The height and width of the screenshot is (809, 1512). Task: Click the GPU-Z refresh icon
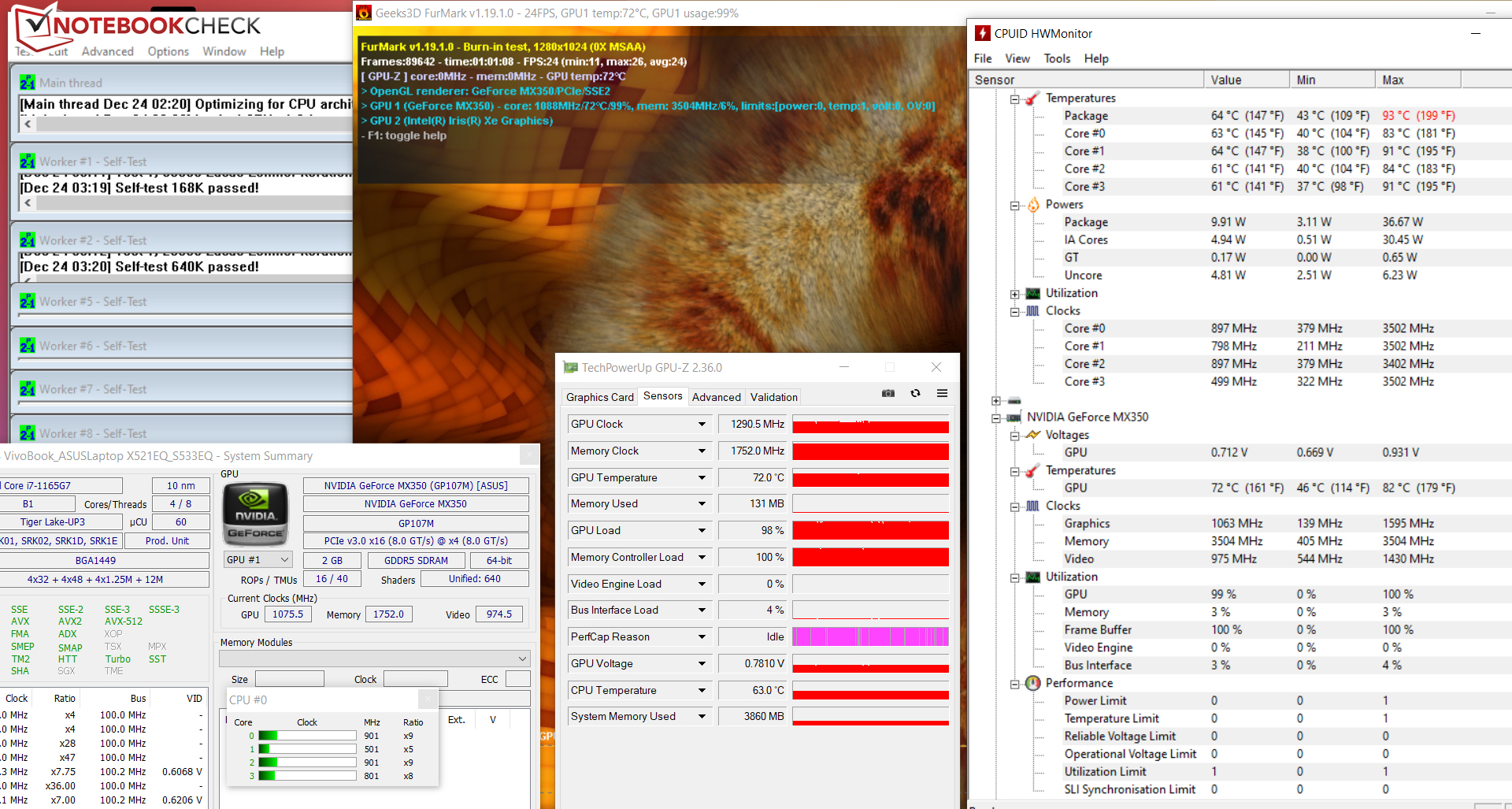coord(915,393)
